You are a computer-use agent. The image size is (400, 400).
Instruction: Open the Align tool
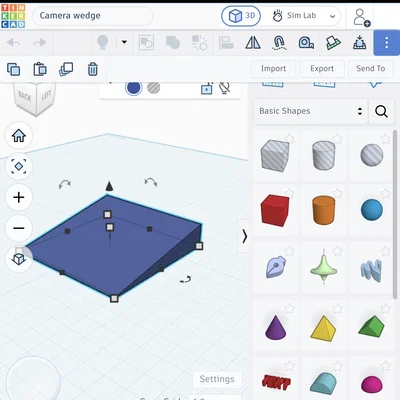(226, 43)
